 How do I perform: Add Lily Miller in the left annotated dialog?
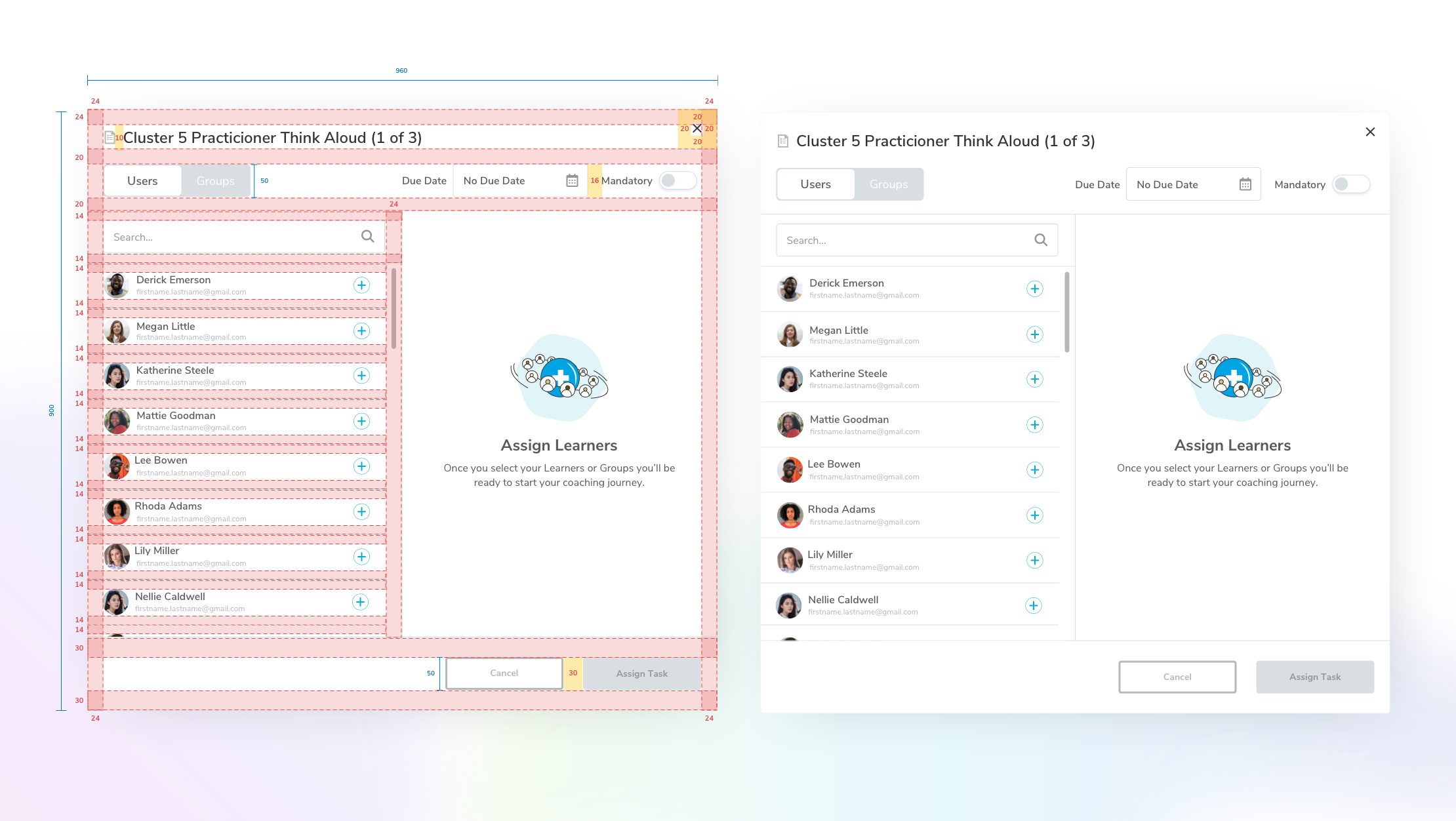[x=361, y=557]
